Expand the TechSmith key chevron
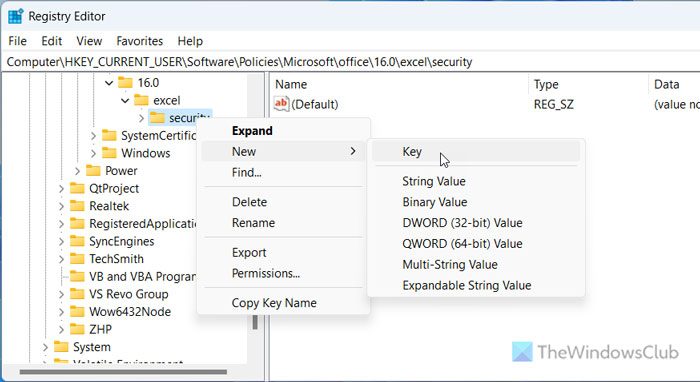Viewport: 700px width, 382px height. (x=61, y=259)
